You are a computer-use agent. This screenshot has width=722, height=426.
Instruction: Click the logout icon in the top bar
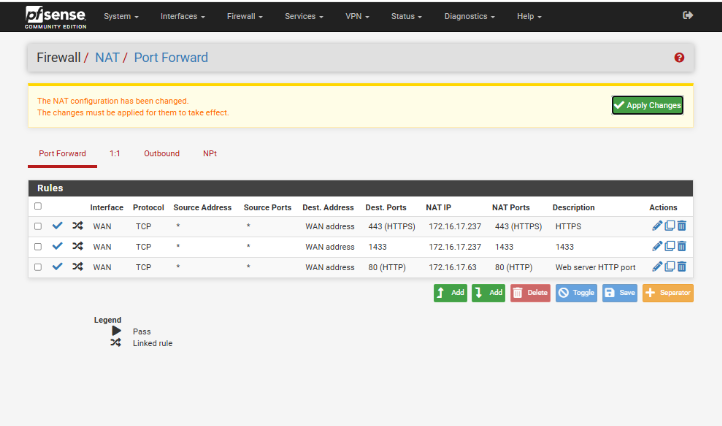pyautogui.click(x=687, y=16)
